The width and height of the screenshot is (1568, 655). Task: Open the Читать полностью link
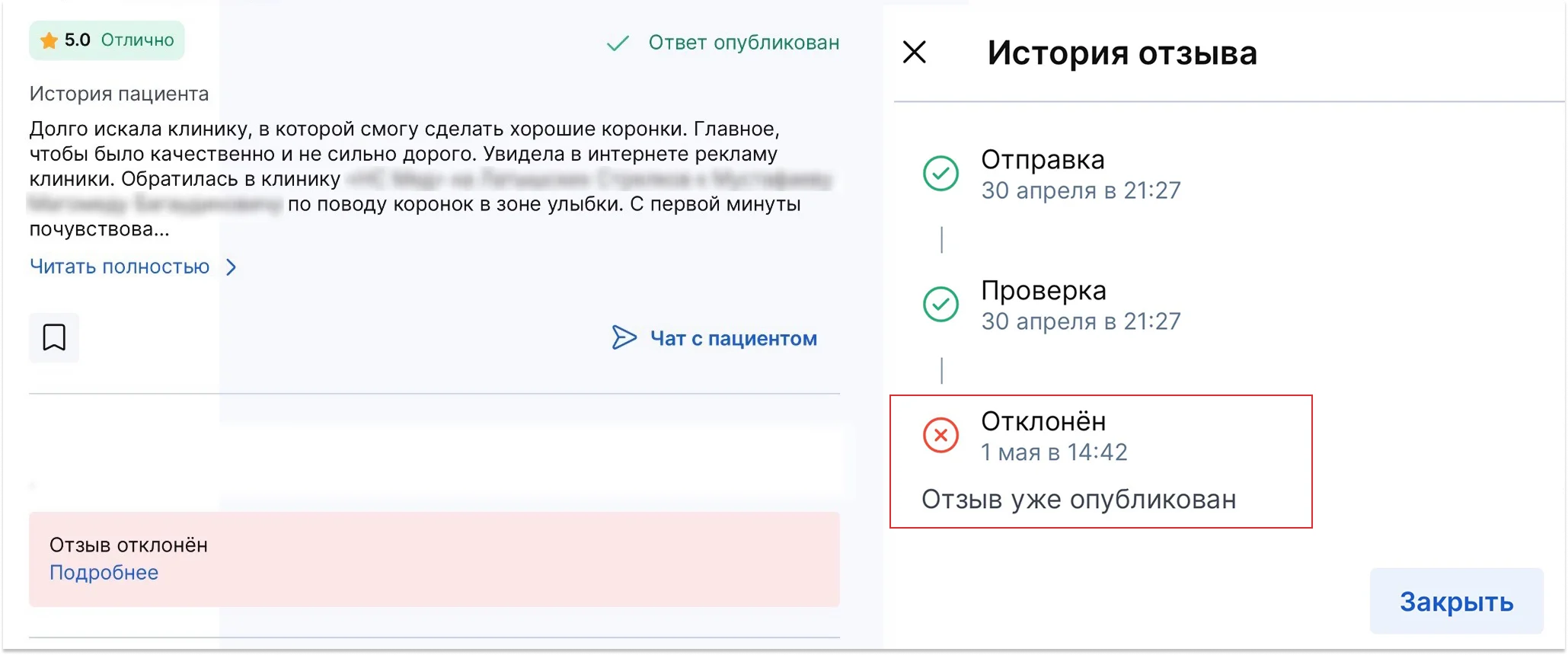coord(120,267)
